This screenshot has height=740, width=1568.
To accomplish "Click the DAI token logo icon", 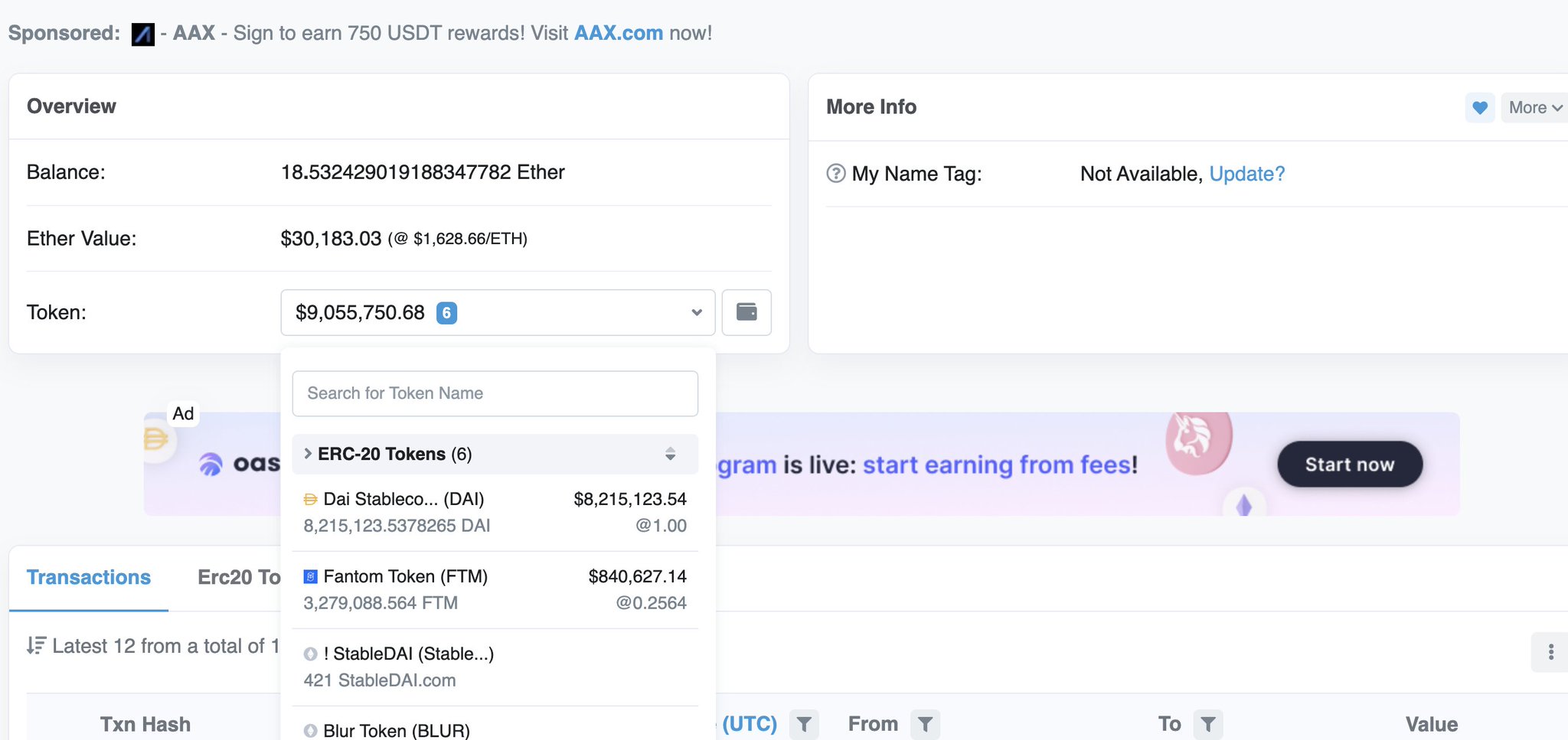I will point(310,500).
